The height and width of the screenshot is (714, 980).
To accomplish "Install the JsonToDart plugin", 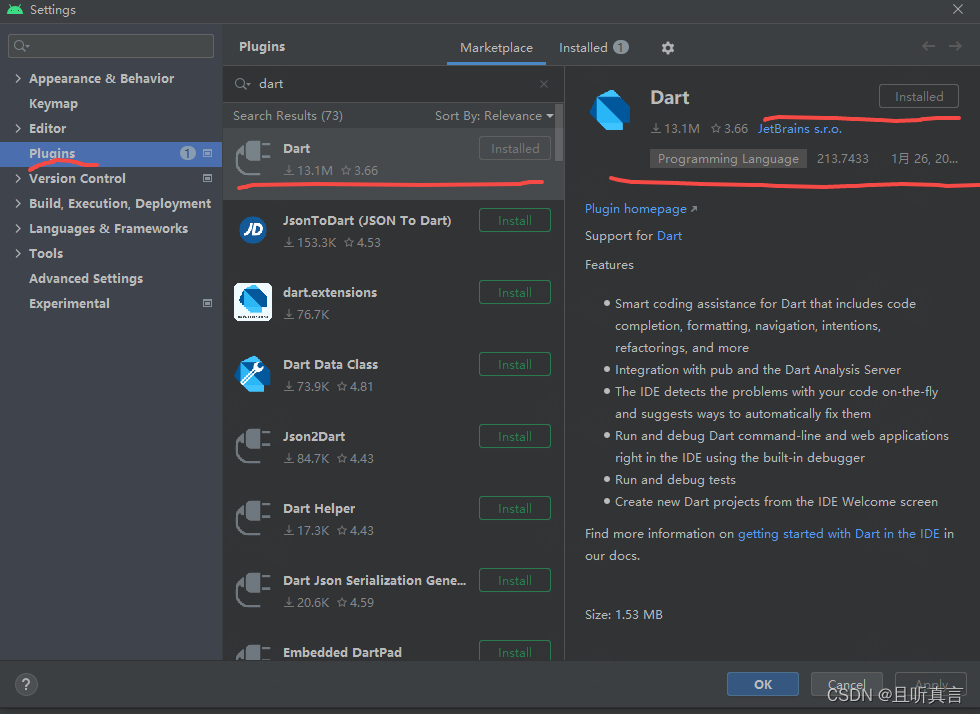I will (514, 220).
